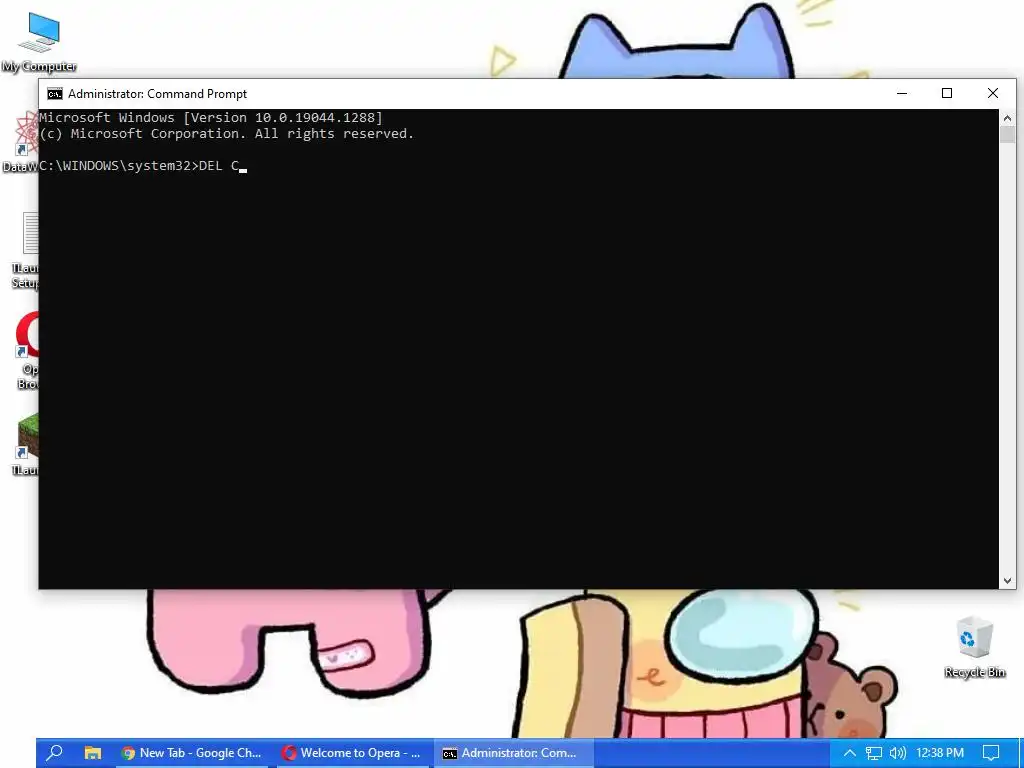Open the notification center icon
This screenshot has height=768, width=1024.
click(x=991, y=753)
